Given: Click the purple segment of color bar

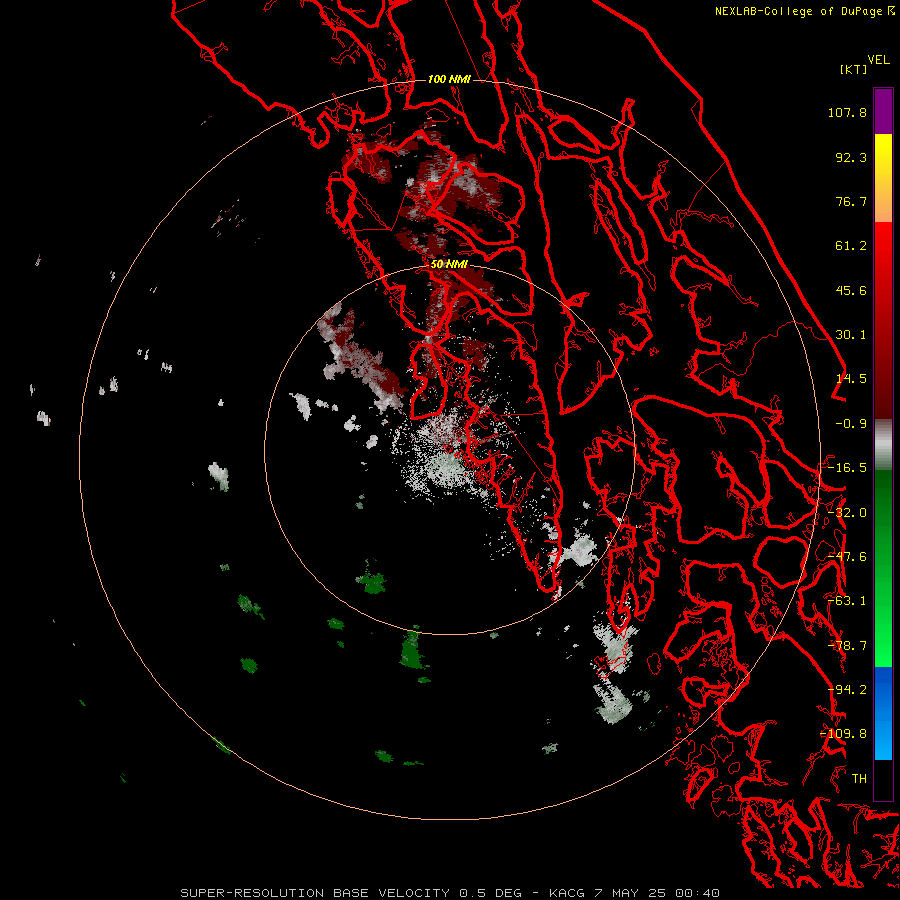Looking at the screenshot, I should [x=883, y=111].
